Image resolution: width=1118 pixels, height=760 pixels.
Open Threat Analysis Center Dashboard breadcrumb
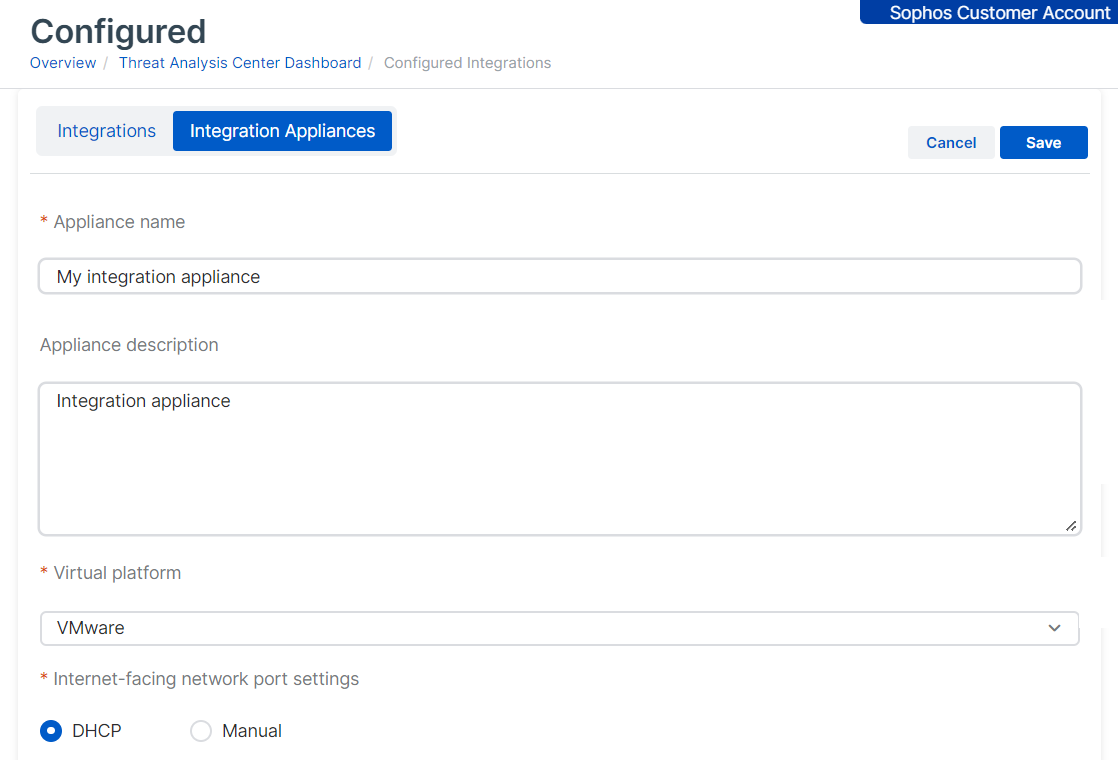pyautogui.click(x=239, y=63)
